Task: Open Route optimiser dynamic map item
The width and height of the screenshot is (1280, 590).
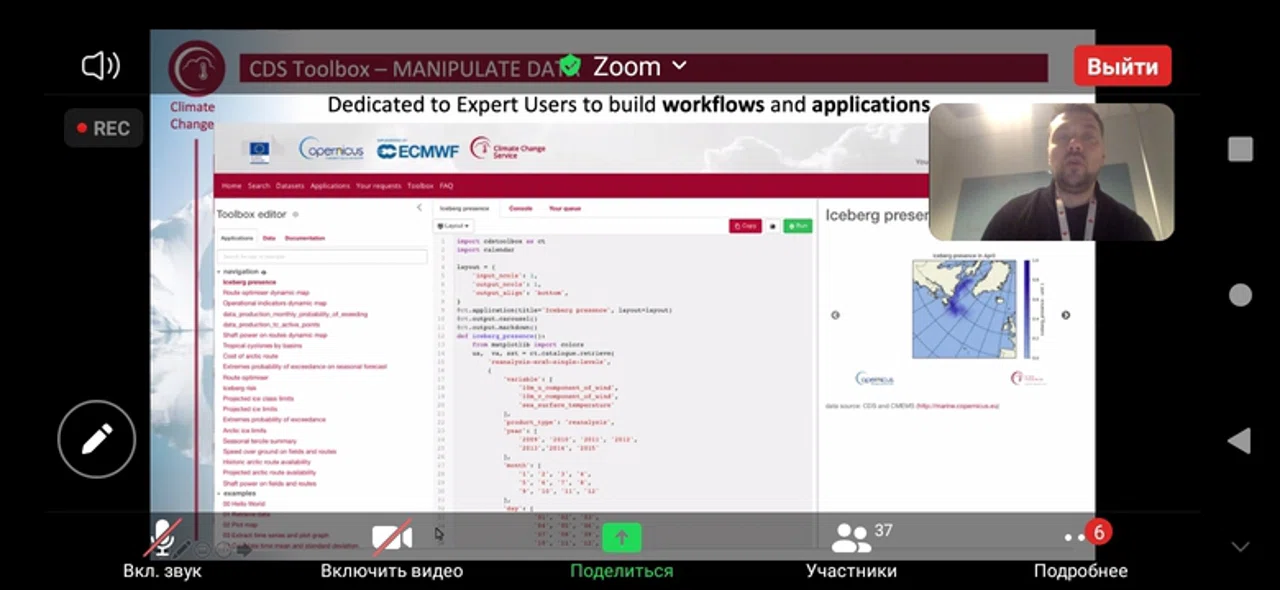Action: click(x=266, y=293)
